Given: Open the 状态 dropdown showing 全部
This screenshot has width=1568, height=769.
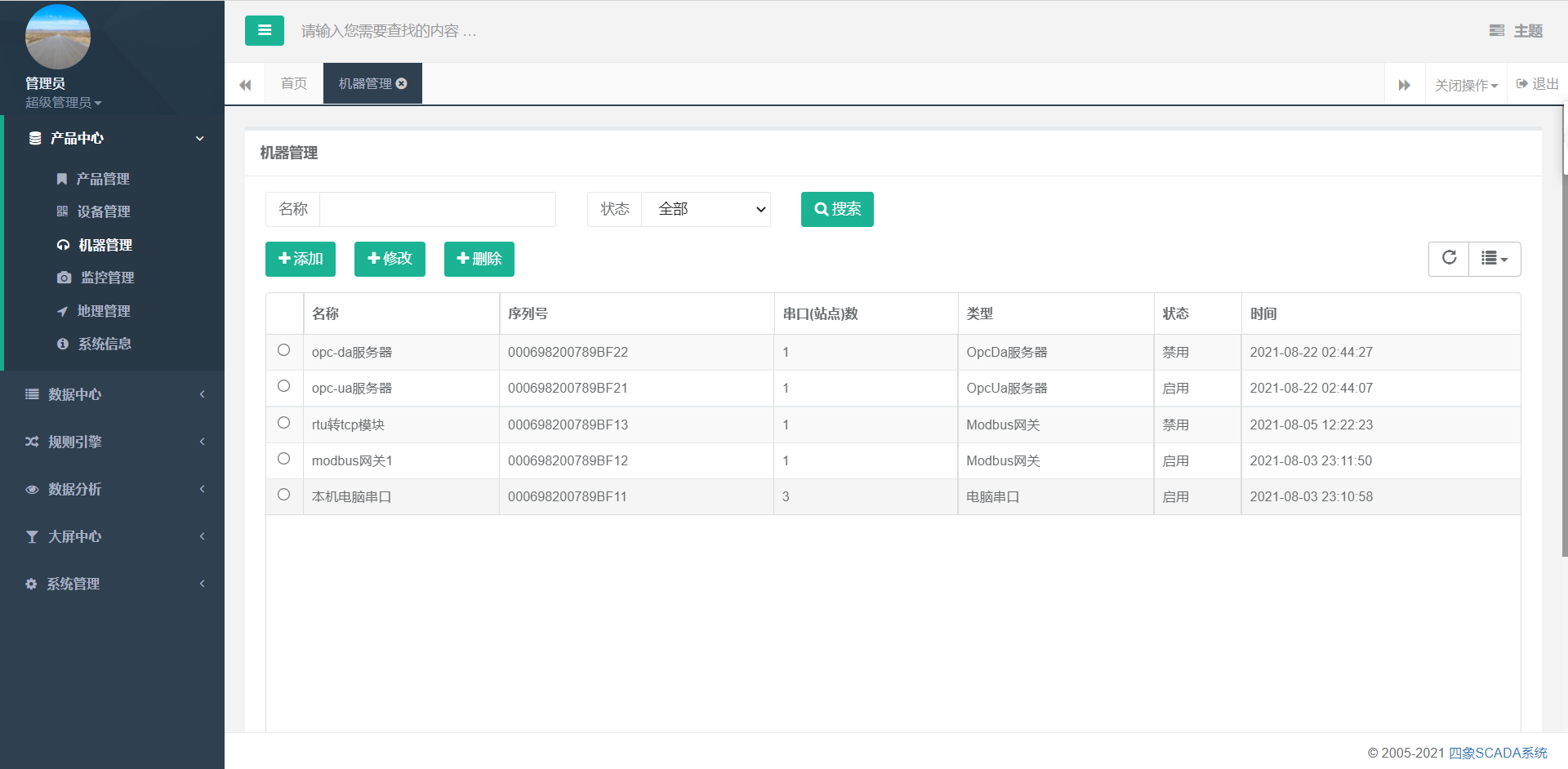Looking at the screenshot, I should pos(706,210).
